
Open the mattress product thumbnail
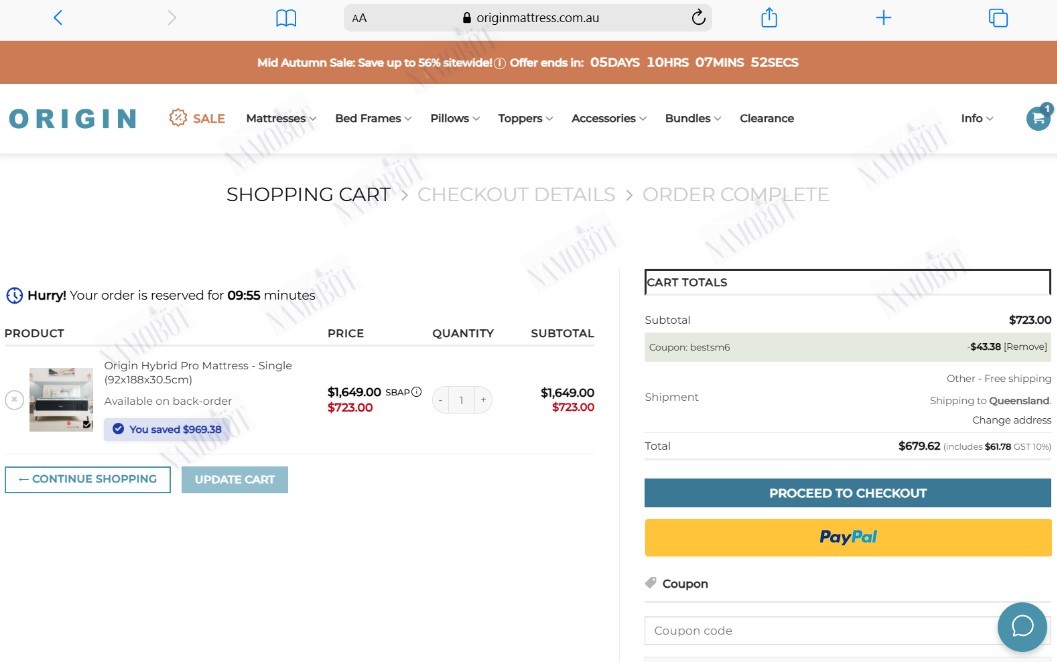coord(61,399)
